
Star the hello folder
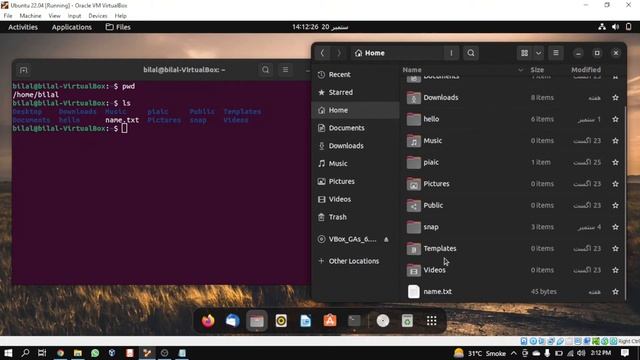pyautogui.click(x=616, y=119)
